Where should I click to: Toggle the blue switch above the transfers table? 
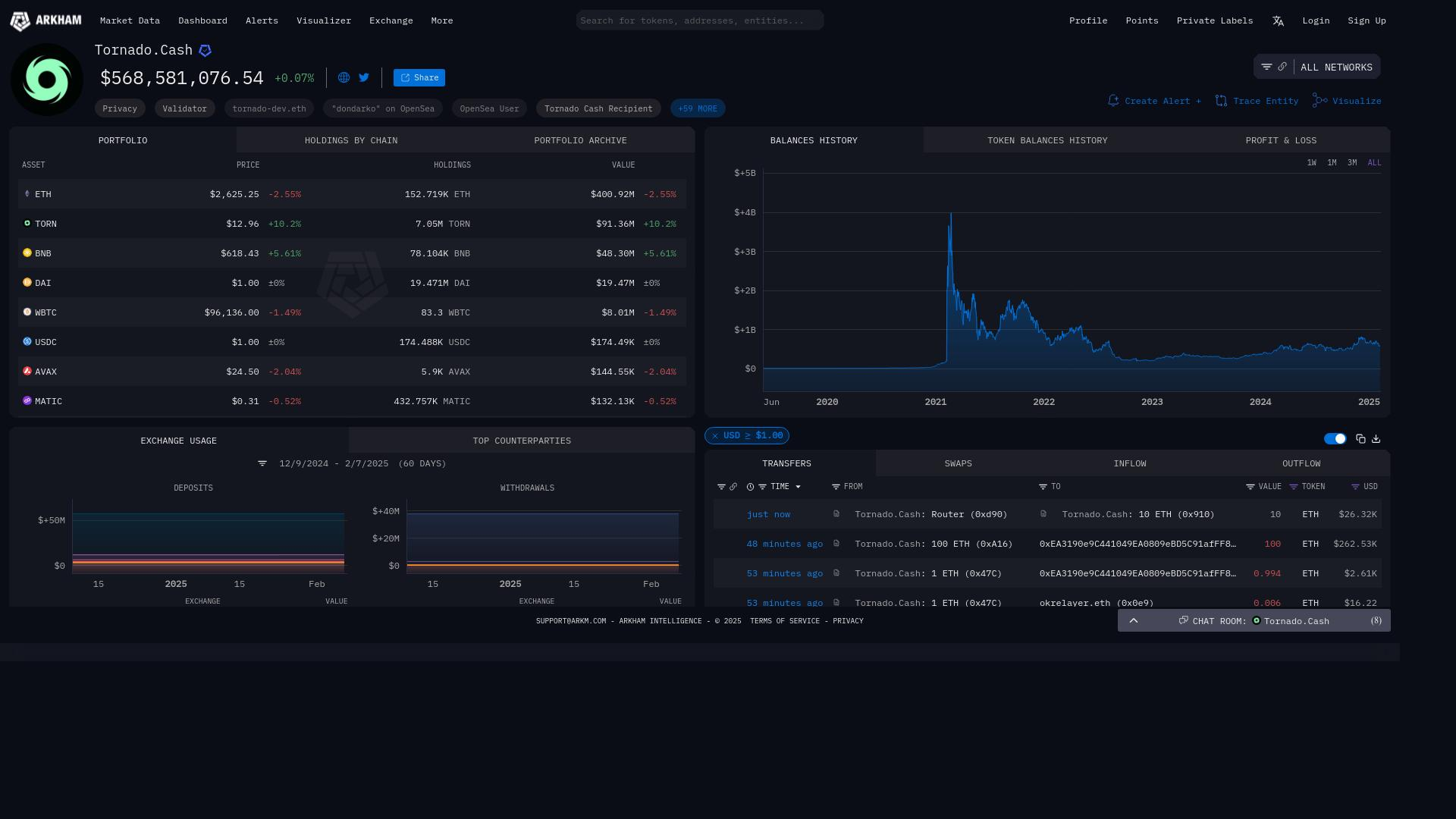coord(1335,439)
